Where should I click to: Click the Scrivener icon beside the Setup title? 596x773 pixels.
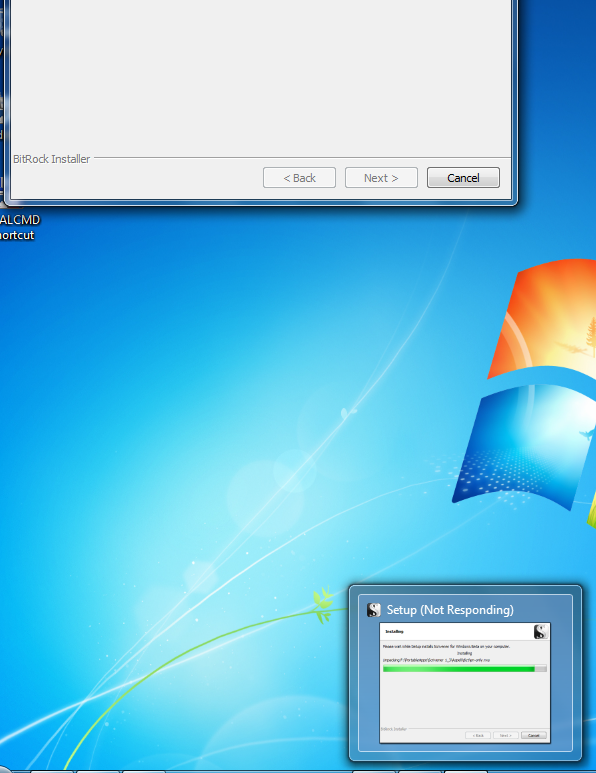tap(374, 610)
